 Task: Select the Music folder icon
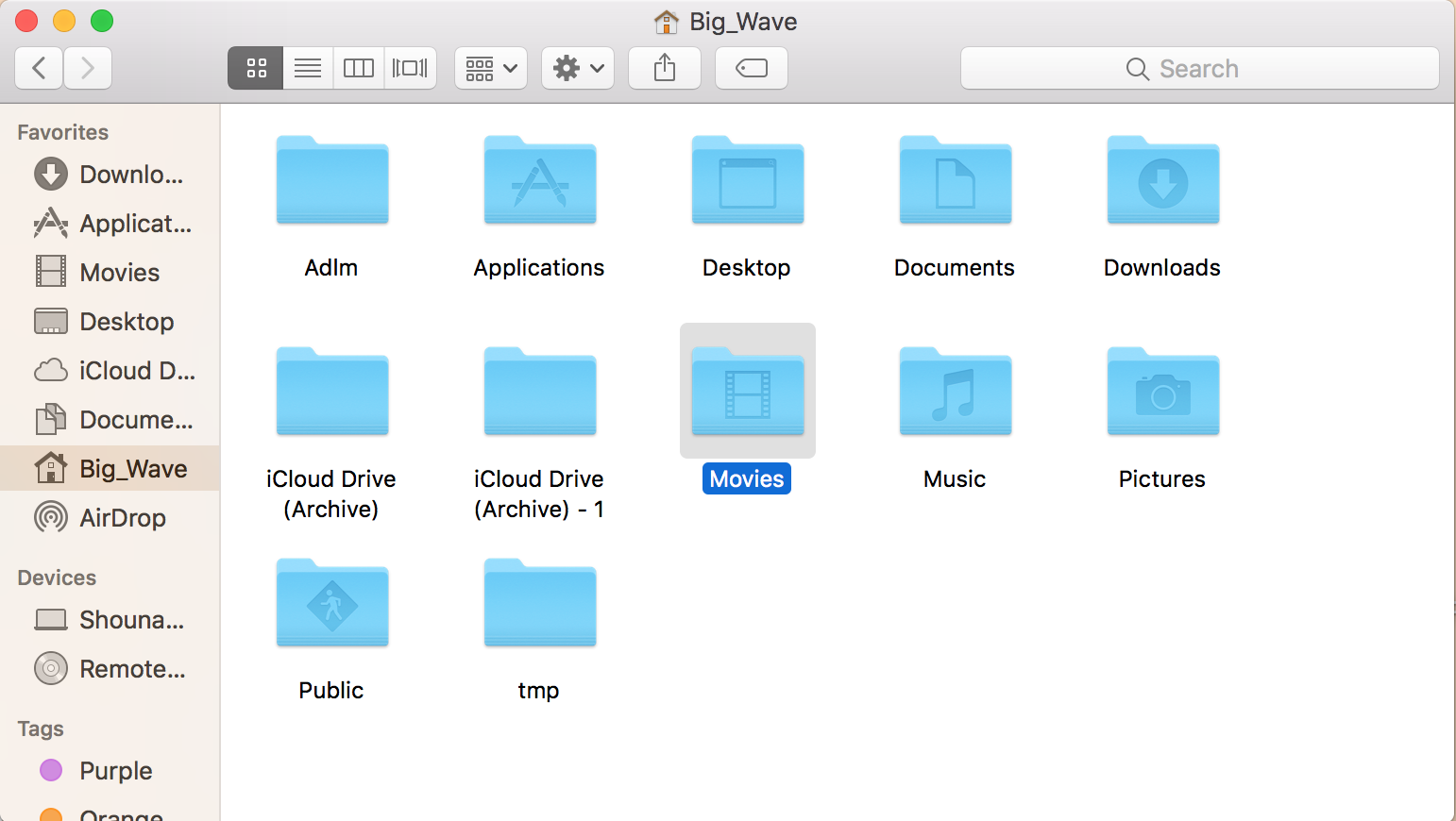point(956,391)
